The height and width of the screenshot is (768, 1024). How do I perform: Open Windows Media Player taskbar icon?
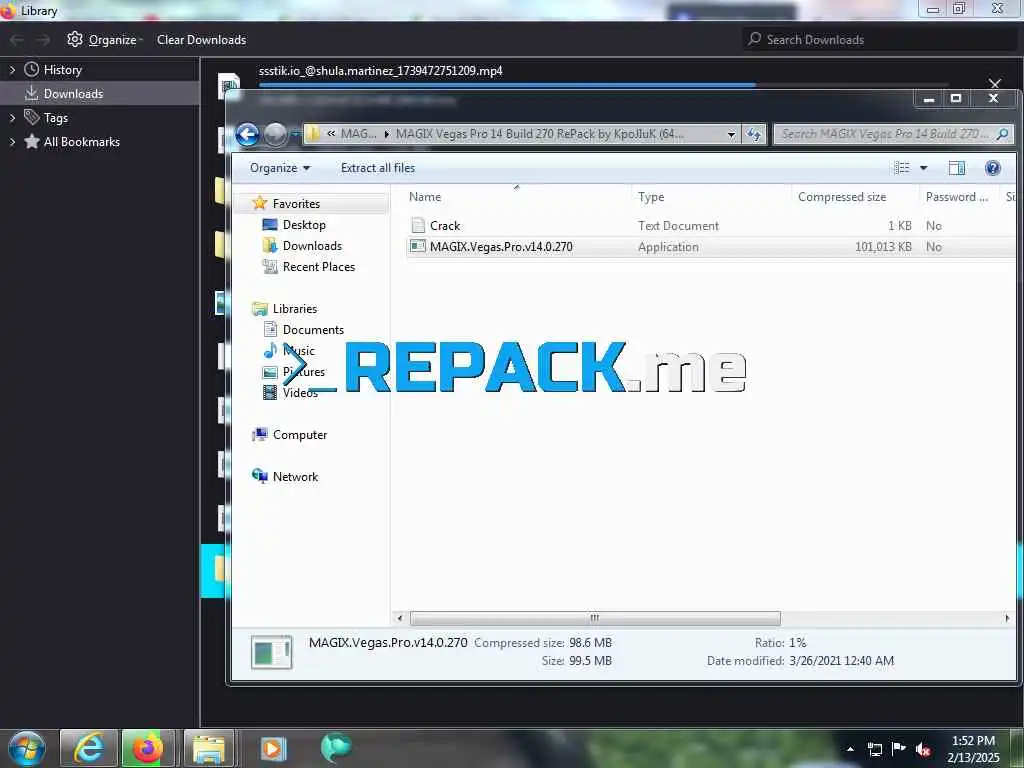click(273, 748)
